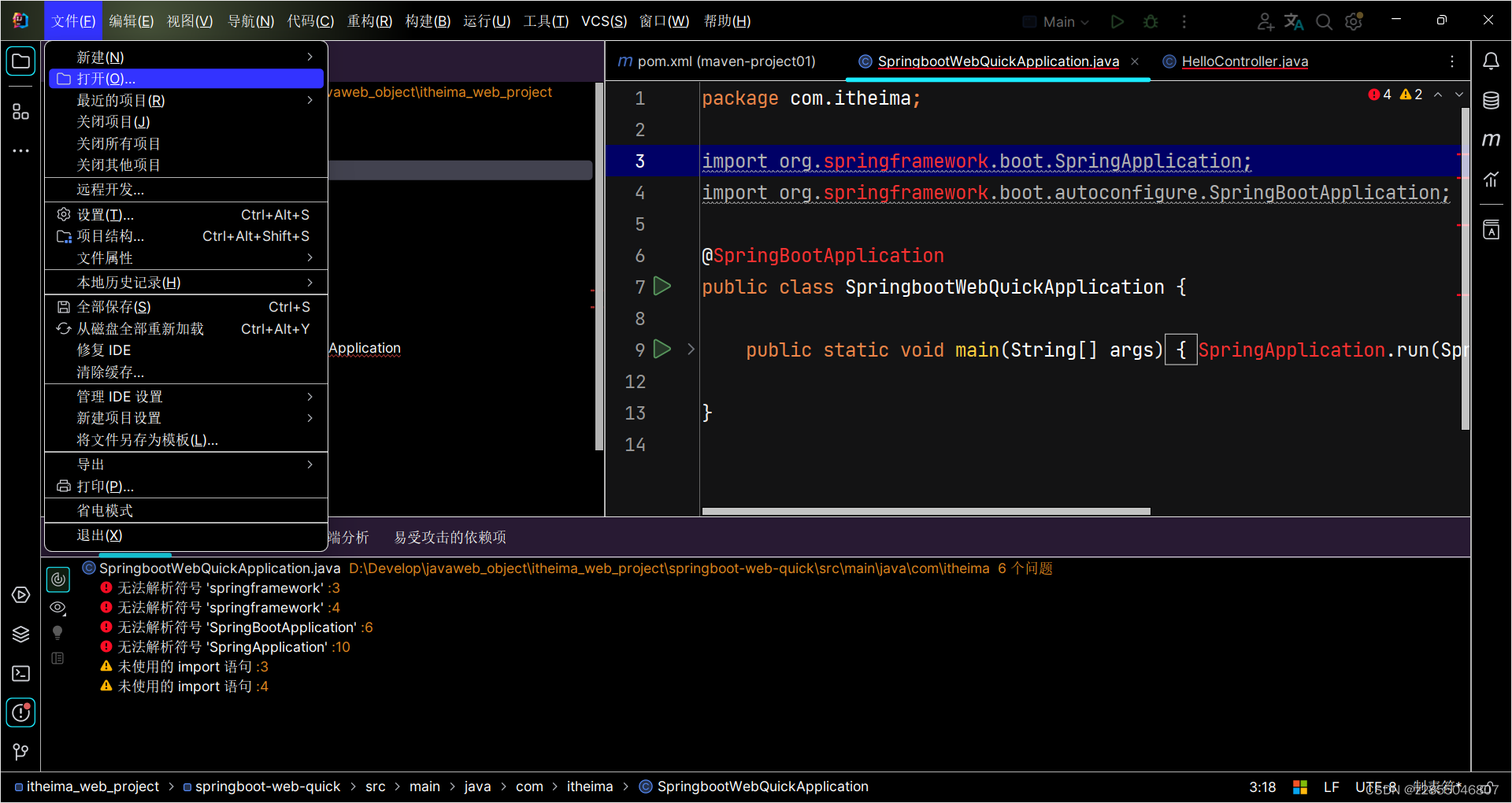Enable 省电模式 in the File menu
1512x803 pixels.
(x=103, y=510)
